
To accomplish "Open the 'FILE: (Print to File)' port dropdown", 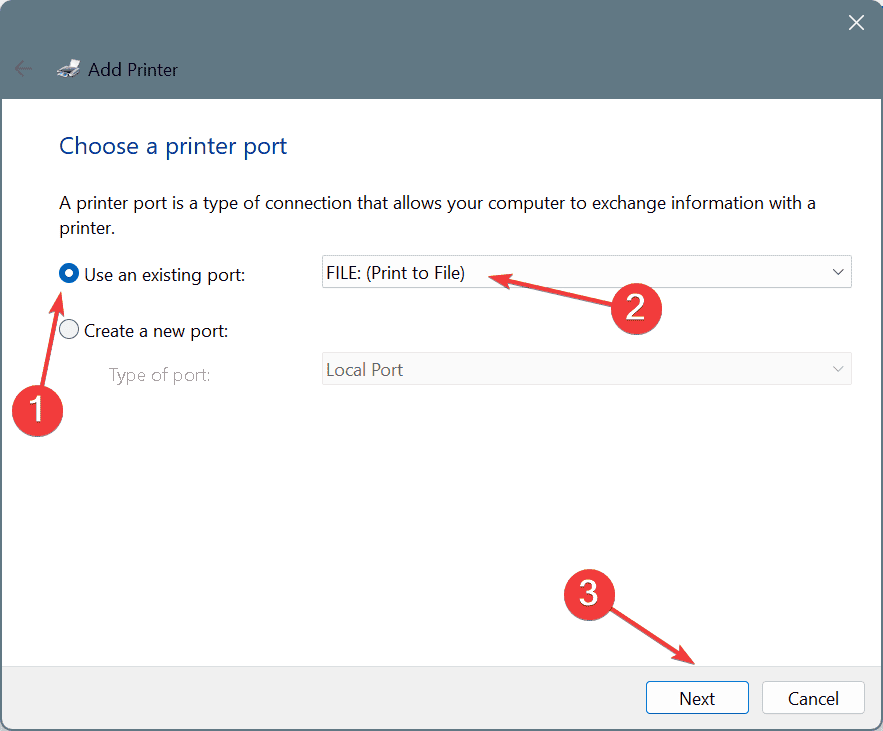I will [x=586, y=272].
